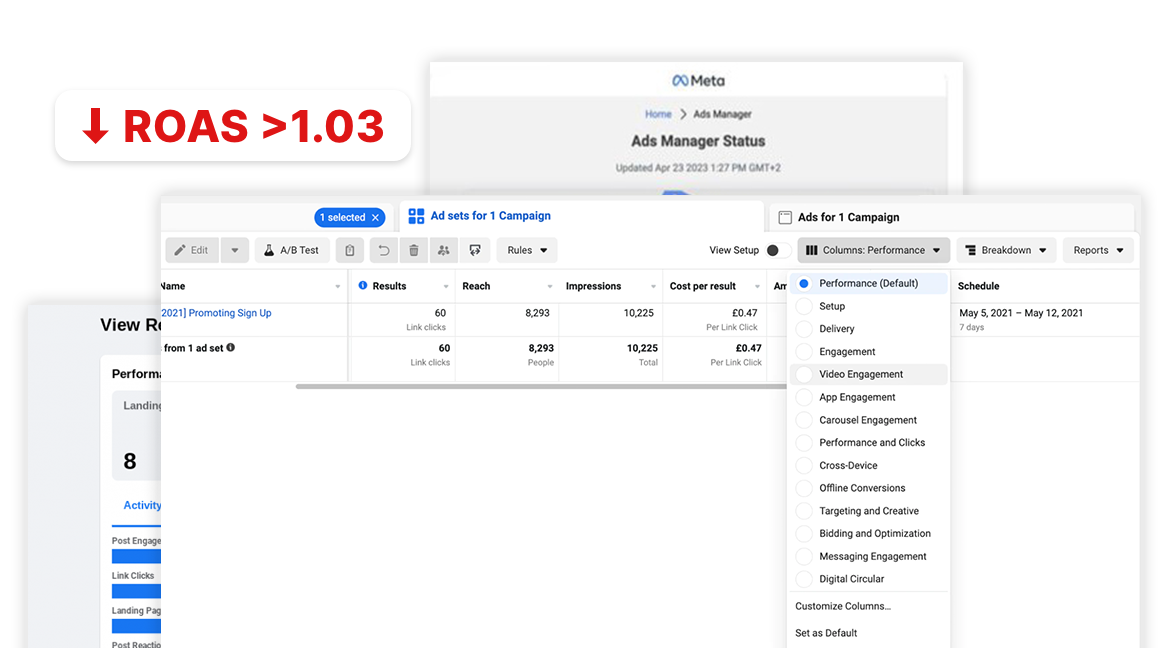Click the Landing Page bar in background panel
This screenshot has height=648, width=1169.
pos(136,626)
